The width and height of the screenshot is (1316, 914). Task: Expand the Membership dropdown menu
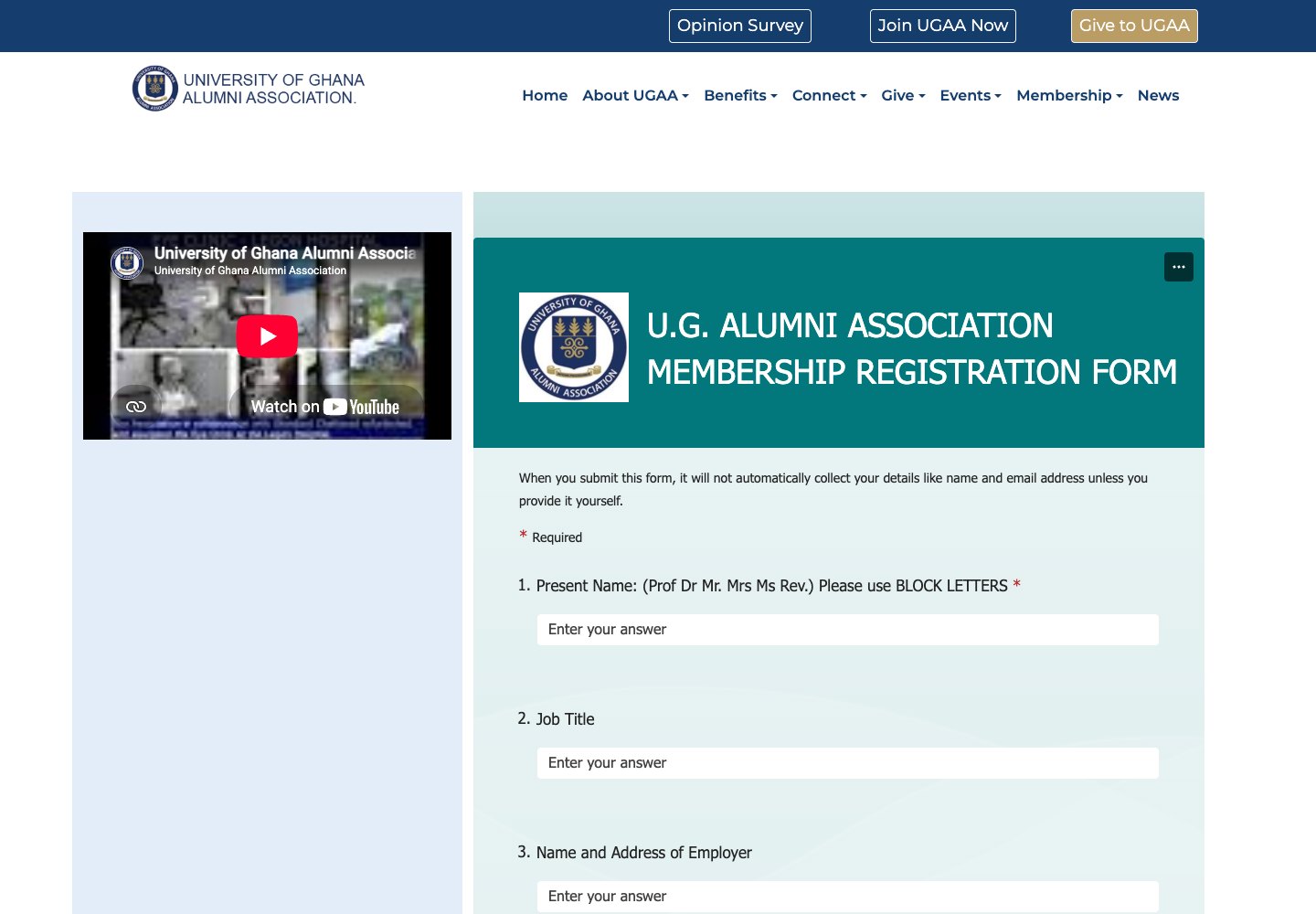click(x=1070, y=95)
